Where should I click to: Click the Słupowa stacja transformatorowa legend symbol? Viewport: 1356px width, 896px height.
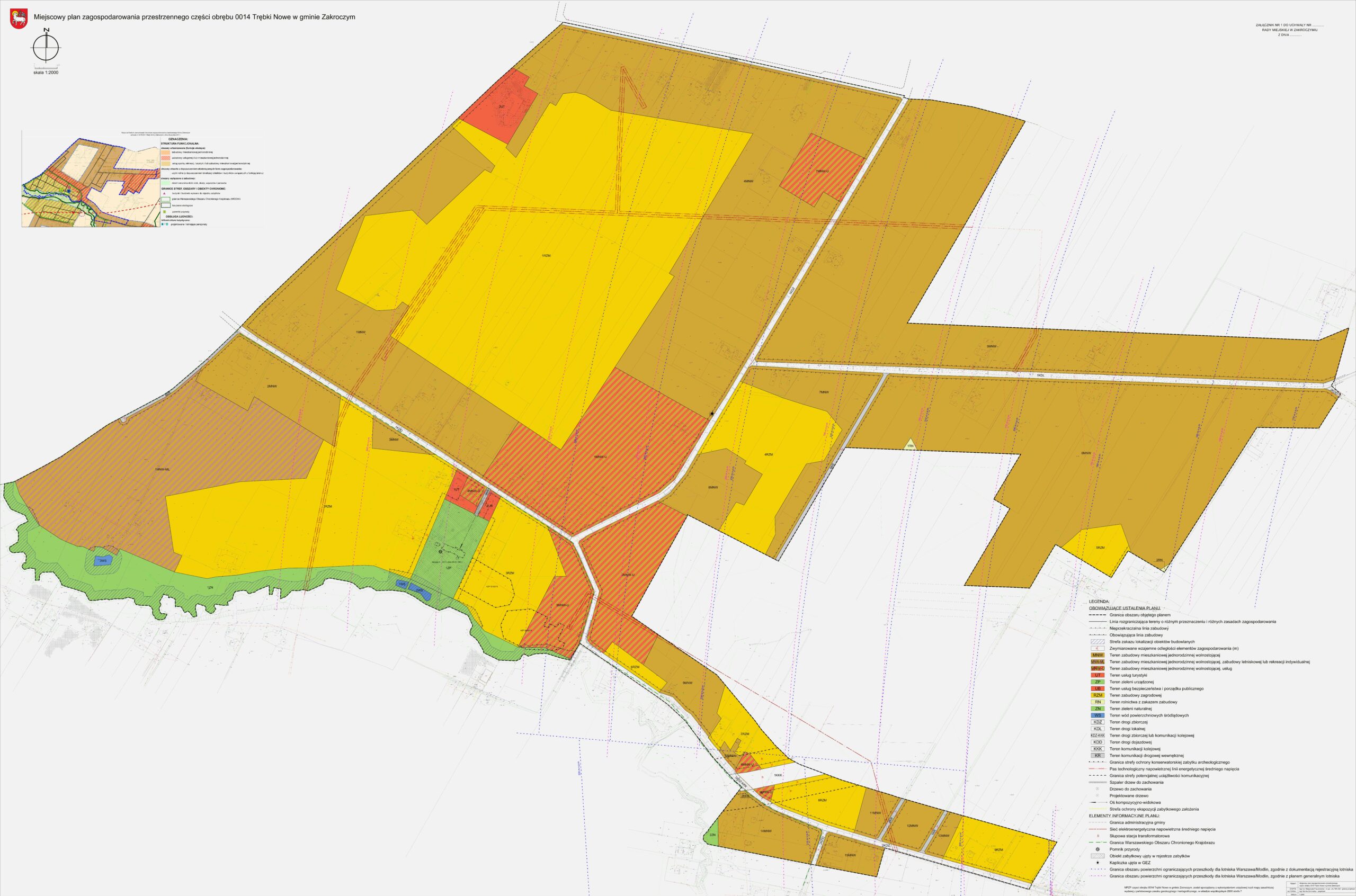[x=1097, y=836]
